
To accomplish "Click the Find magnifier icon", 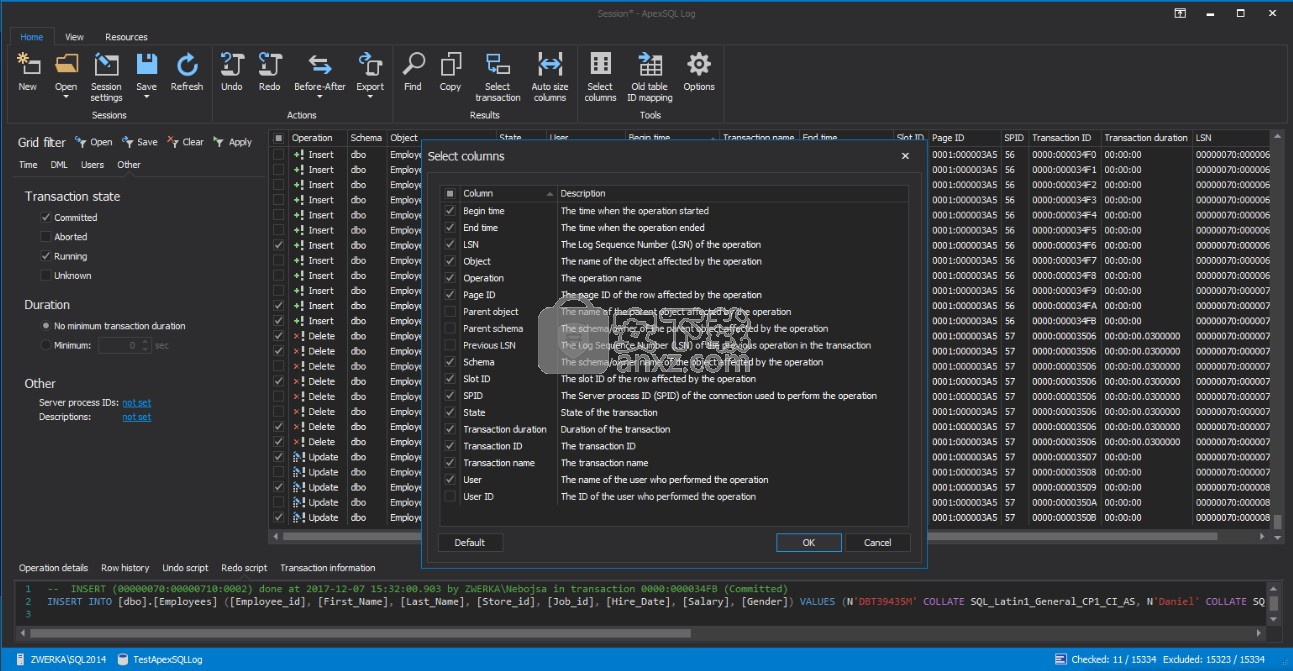I will [413, 65].
